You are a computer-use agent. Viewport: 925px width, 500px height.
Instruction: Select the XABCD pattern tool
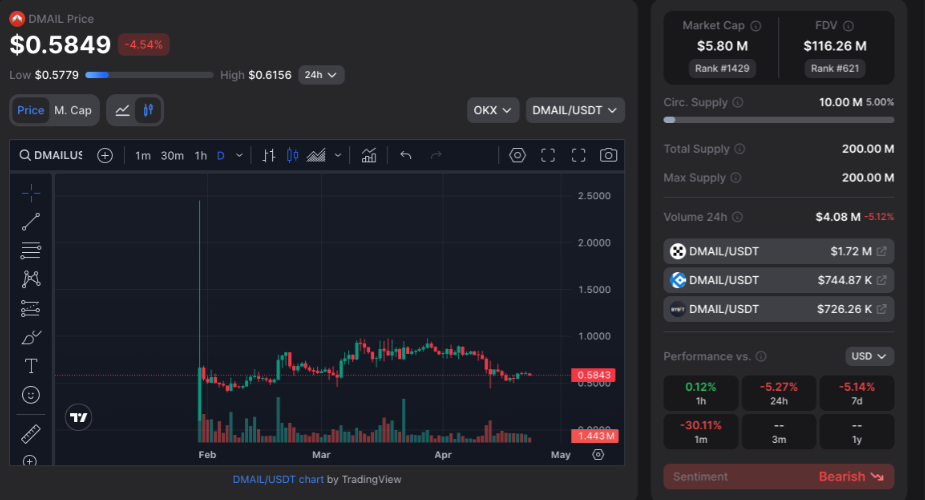pyautogui.click(x=31, y=279)
